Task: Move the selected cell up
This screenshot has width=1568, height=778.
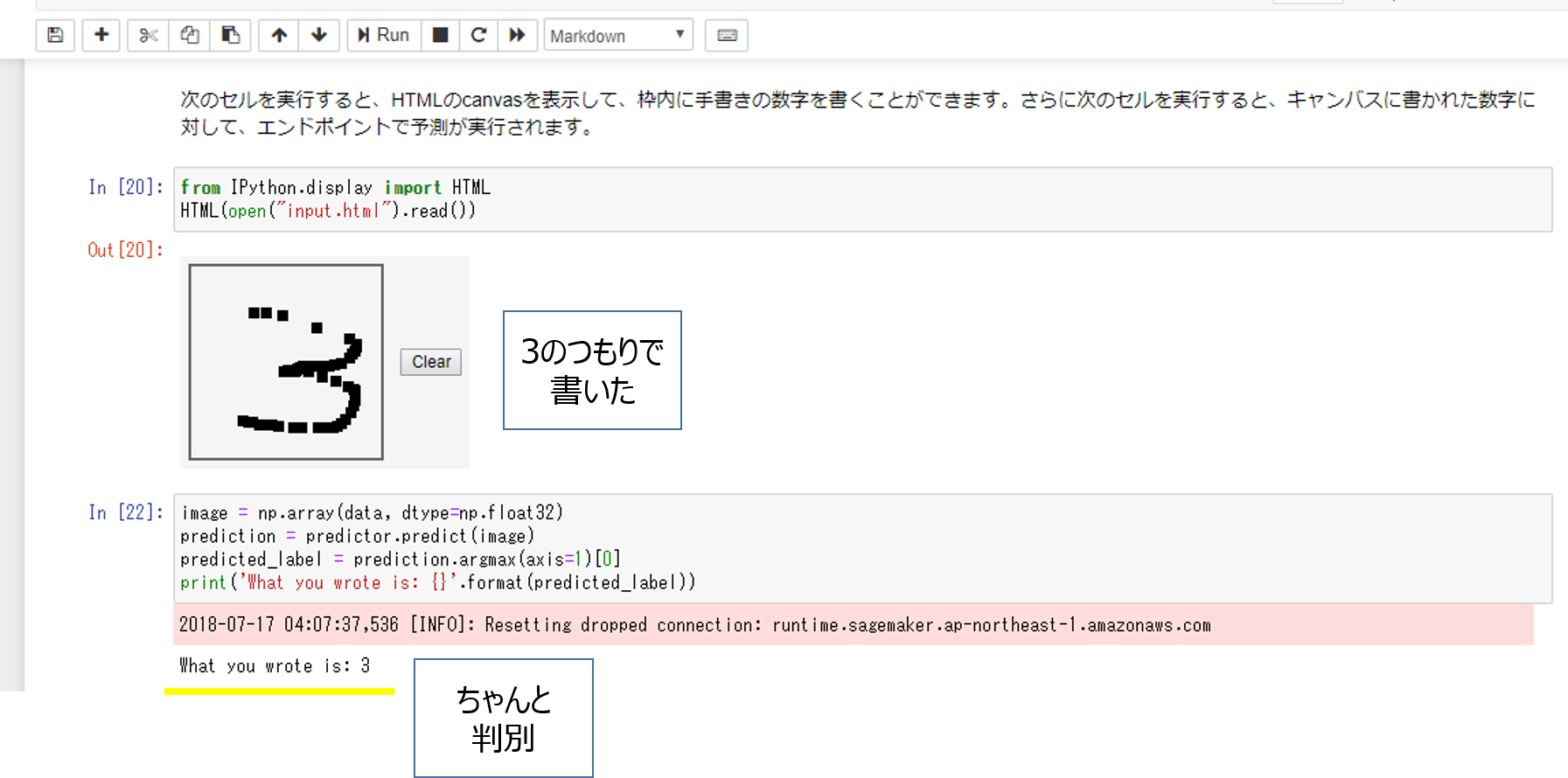Action: [x=279, y=35]
